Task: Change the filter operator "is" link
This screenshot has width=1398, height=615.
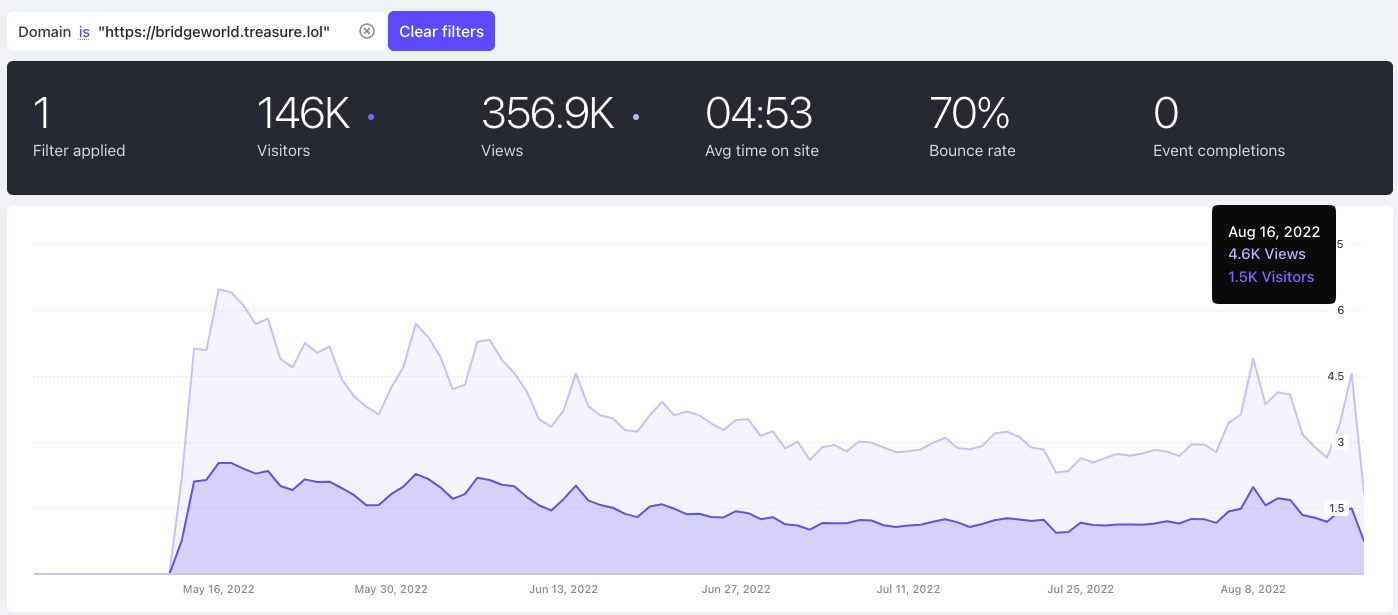Action: (84, 32)
